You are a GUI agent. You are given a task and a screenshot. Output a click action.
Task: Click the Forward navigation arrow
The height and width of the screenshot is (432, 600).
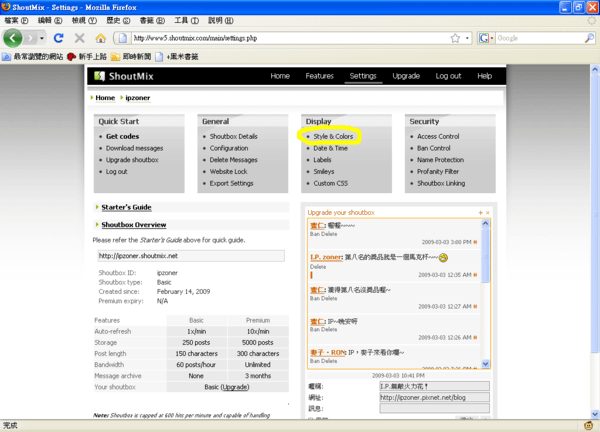click(30, 38)
